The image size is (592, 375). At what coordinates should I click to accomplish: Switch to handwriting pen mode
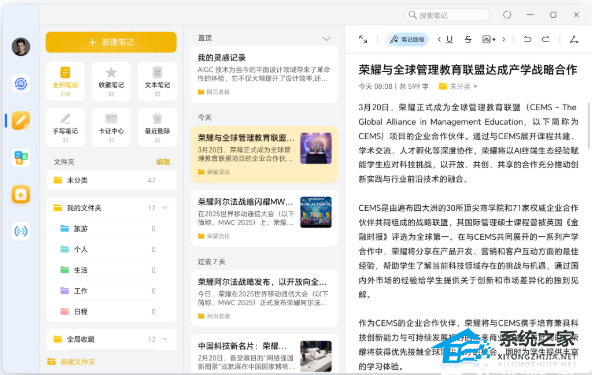point(574,39)
